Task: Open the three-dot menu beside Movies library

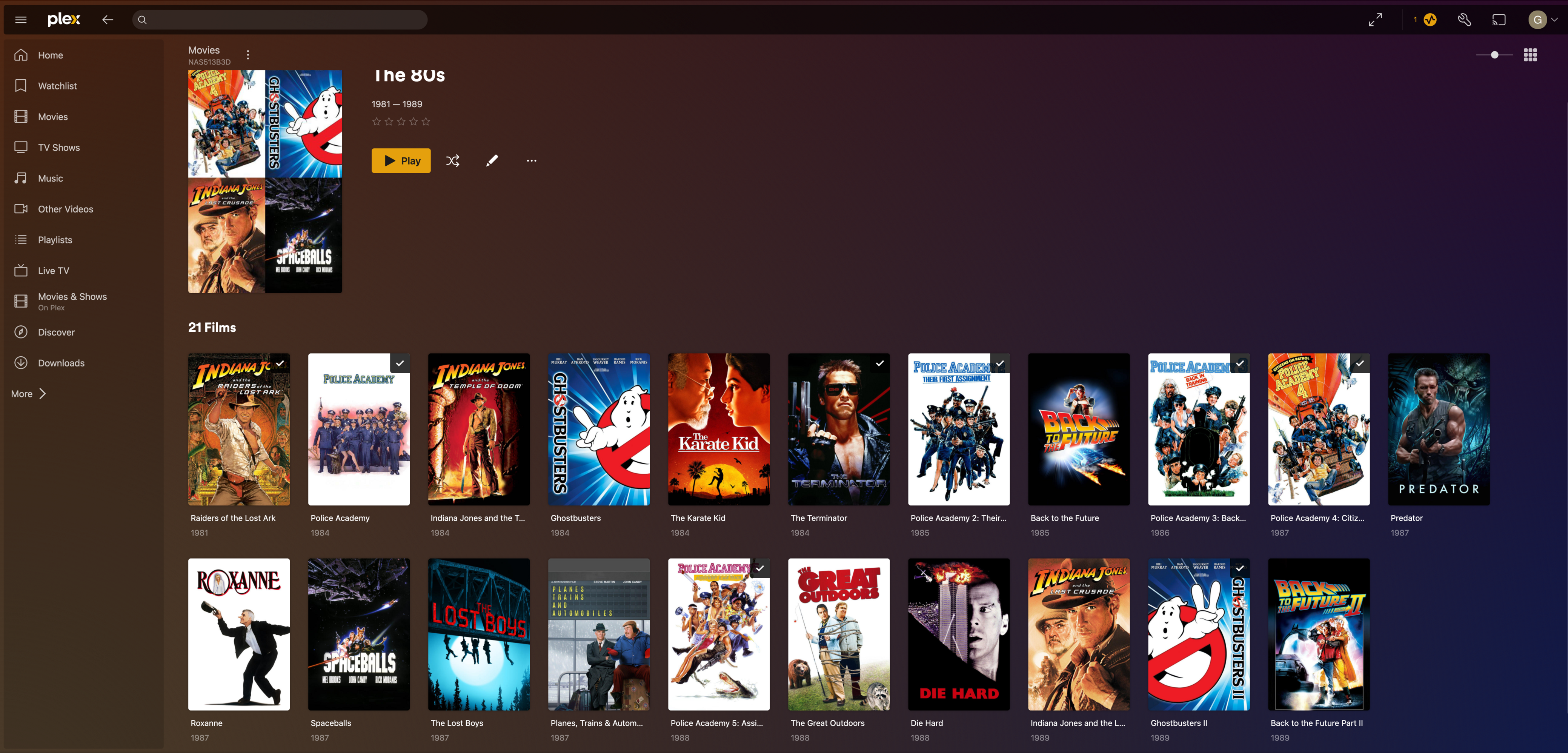Action: [248, 55]
